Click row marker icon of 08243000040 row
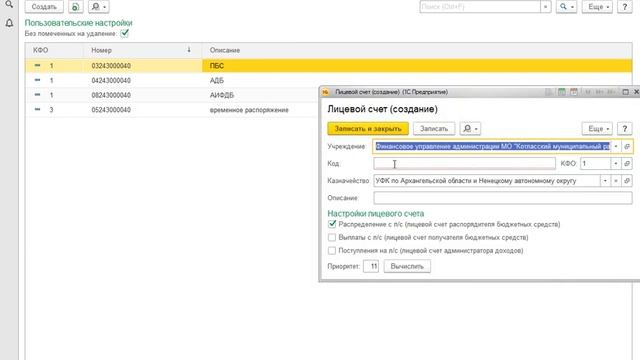 [38, 95]
